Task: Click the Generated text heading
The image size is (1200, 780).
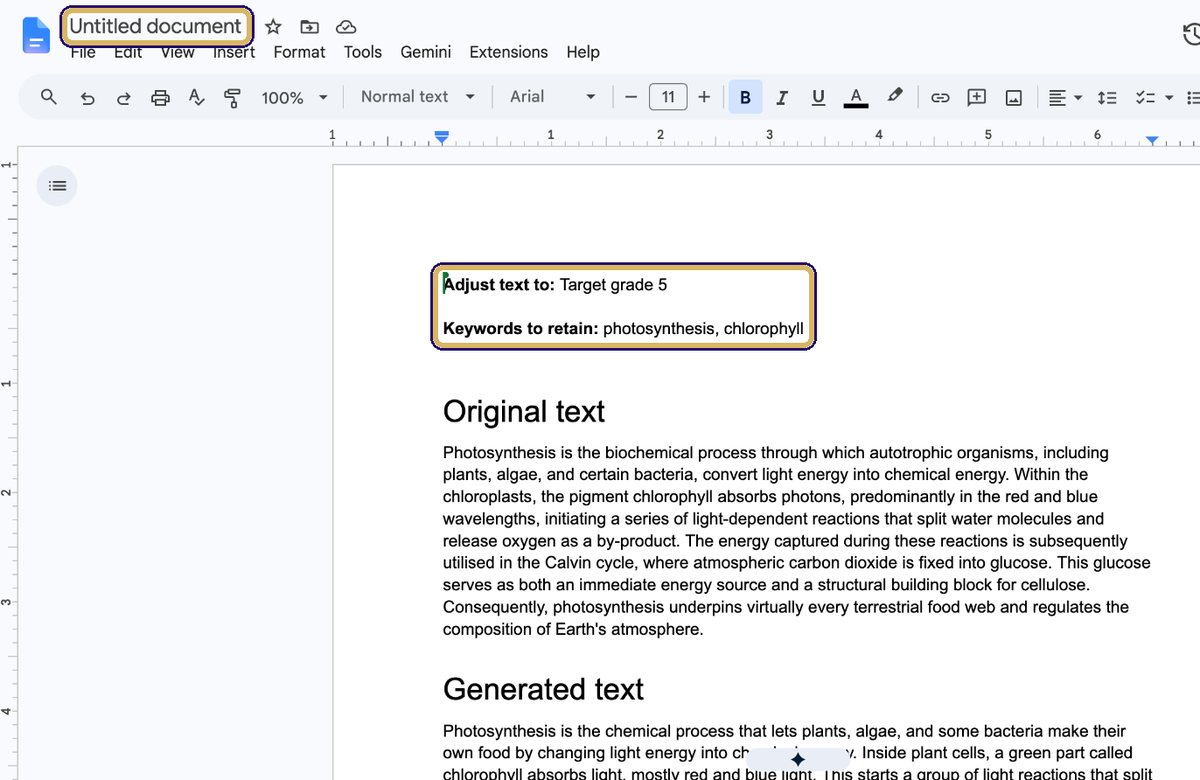Action: pyautogui.click(x=543, y=689)
